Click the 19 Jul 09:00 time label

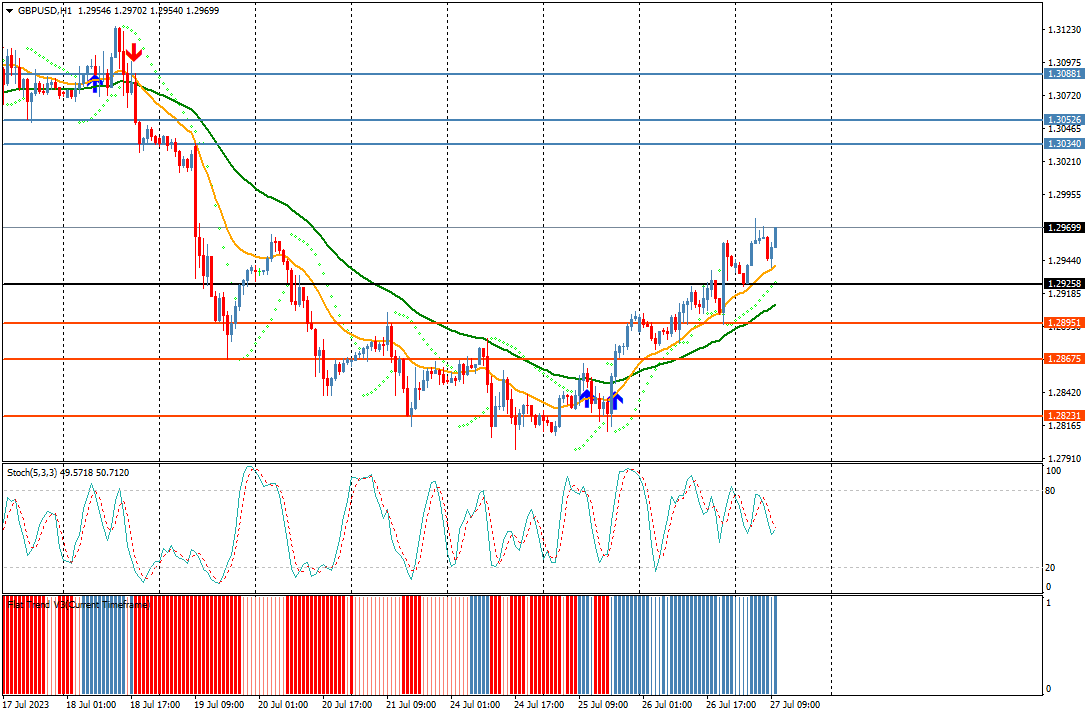(x=219, y=705)
